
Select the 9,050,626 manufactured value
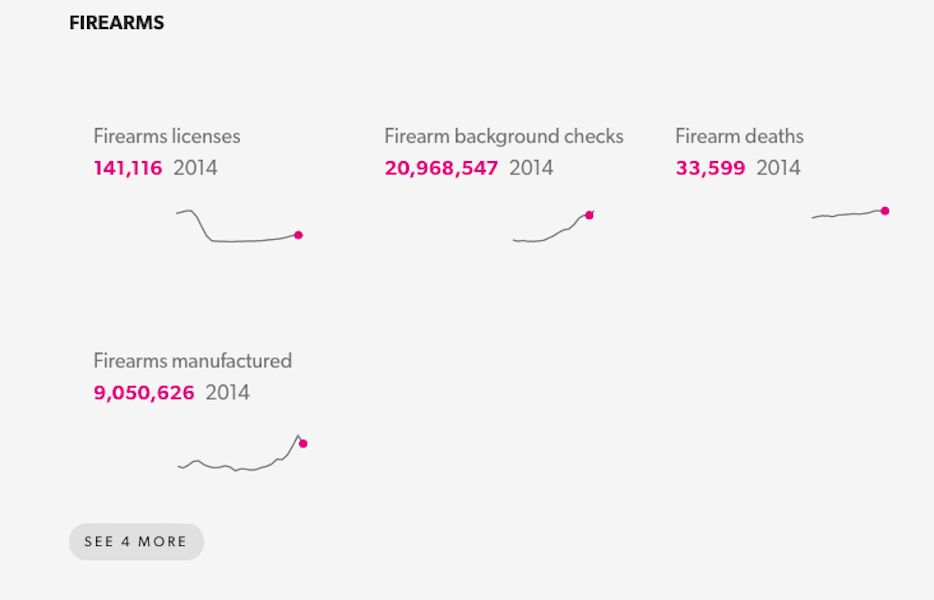[x=144, y=393]
